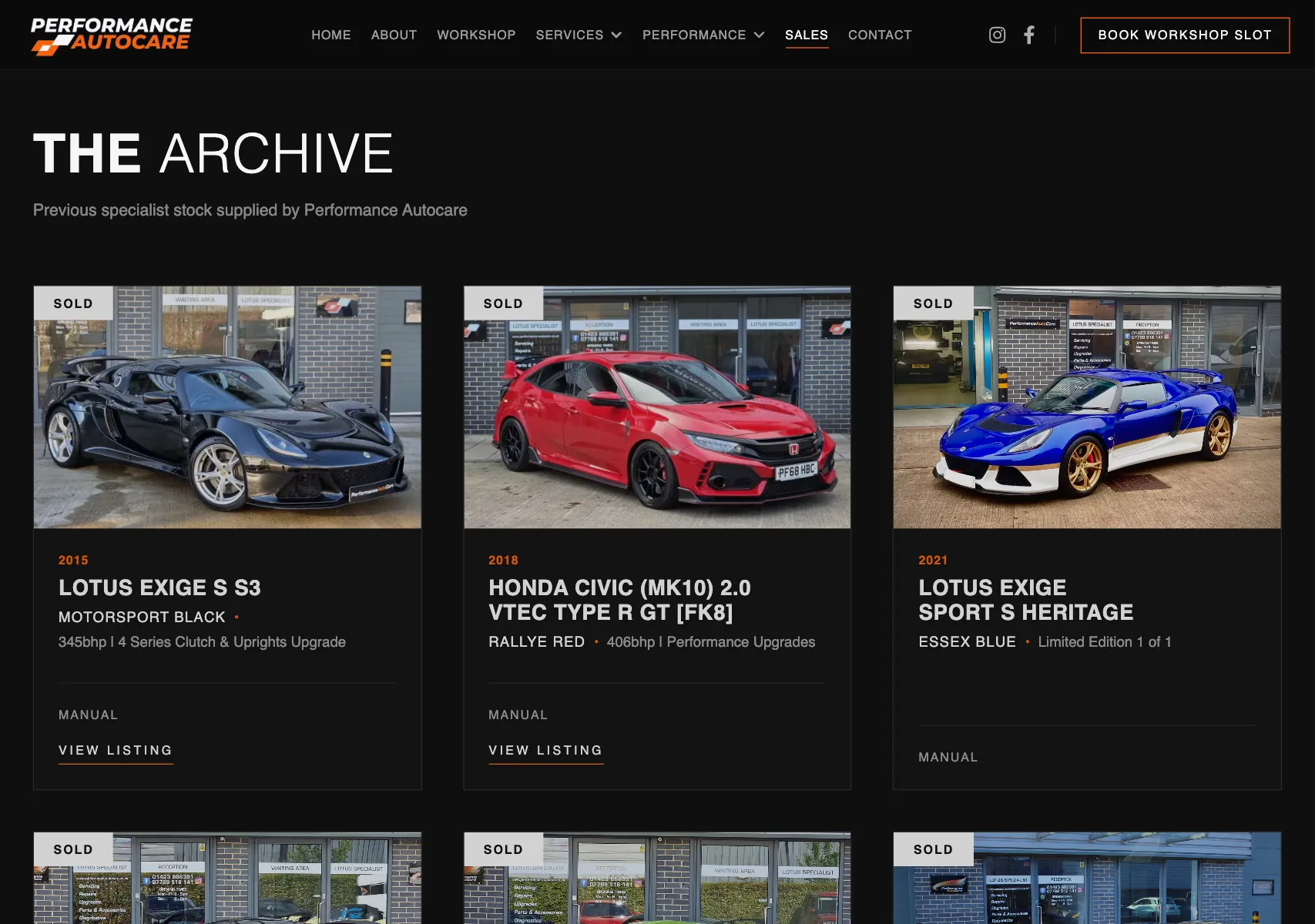Viewport: 1315px width, 924px height.
Task: Click the 'MOTORSPORT BLACK' colour text
Action: pyautogui.click(x=143, y=617)
